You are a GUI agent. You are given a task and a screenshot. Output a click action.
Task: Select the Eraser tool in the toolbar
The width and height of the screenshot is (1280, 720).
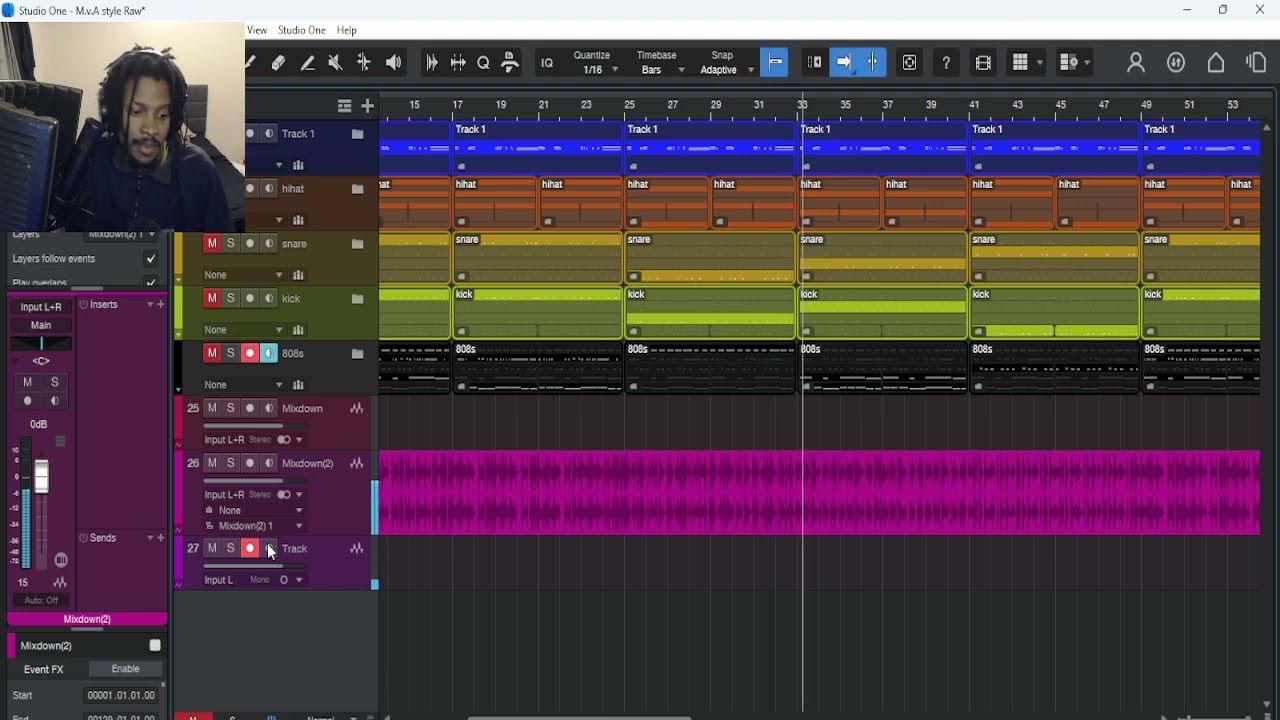pos(278,63)
